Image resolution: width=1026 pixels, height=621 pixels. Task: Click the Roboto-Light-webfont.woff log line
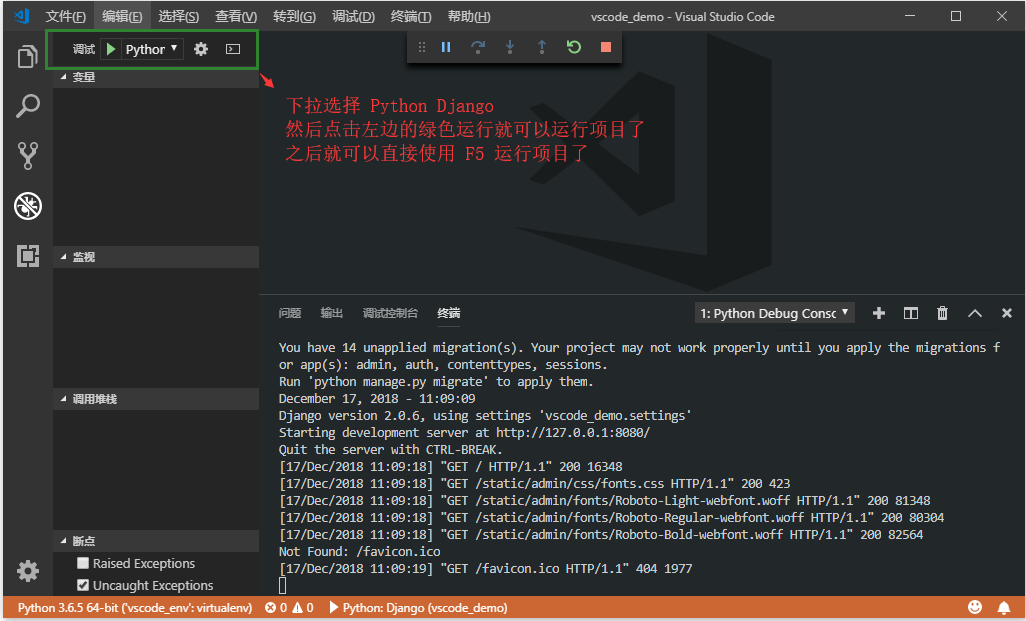pyautogui.click(x=605, y=501)
